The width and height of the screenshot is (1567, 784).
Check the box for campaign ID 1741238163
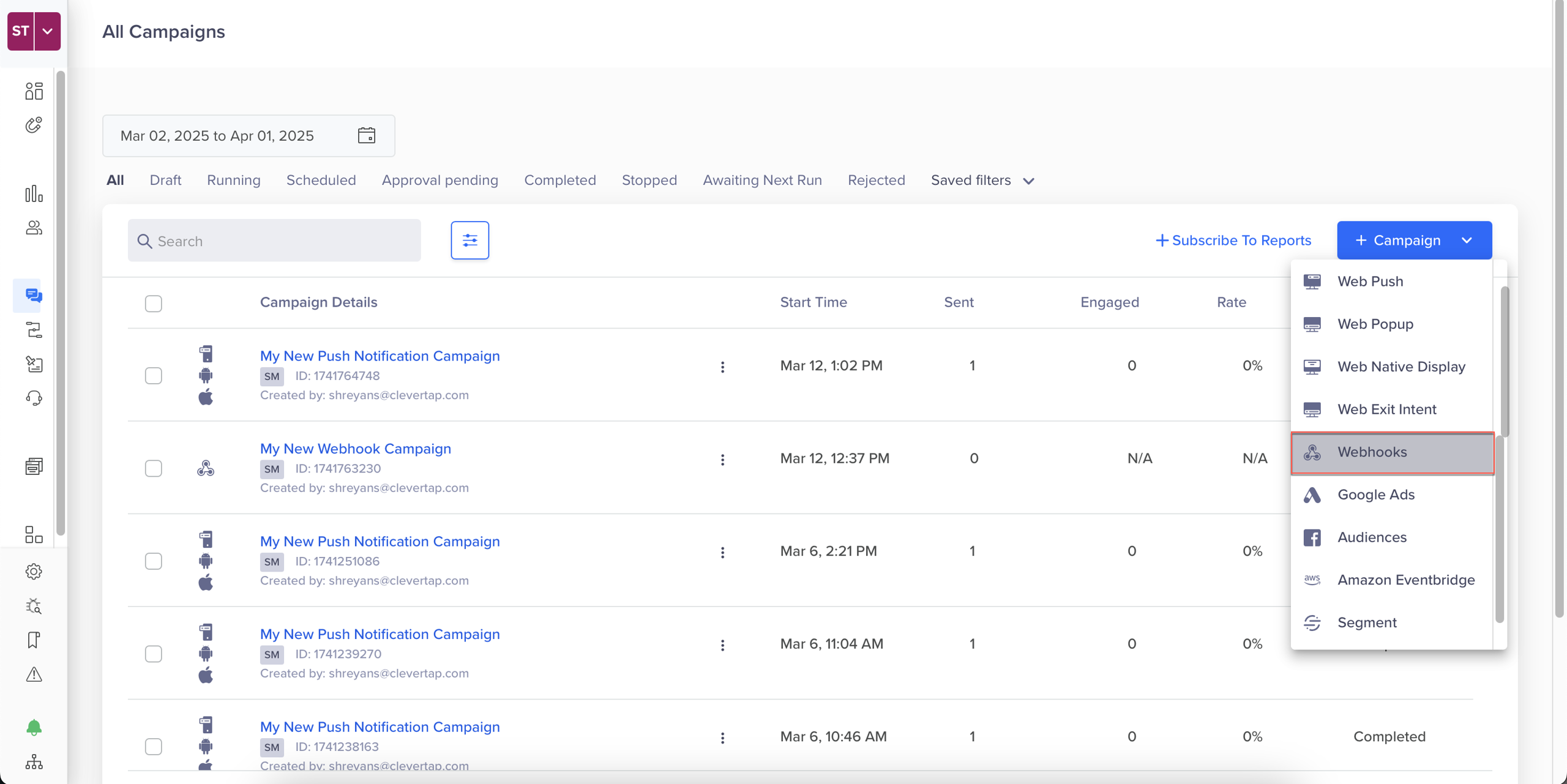154,747
